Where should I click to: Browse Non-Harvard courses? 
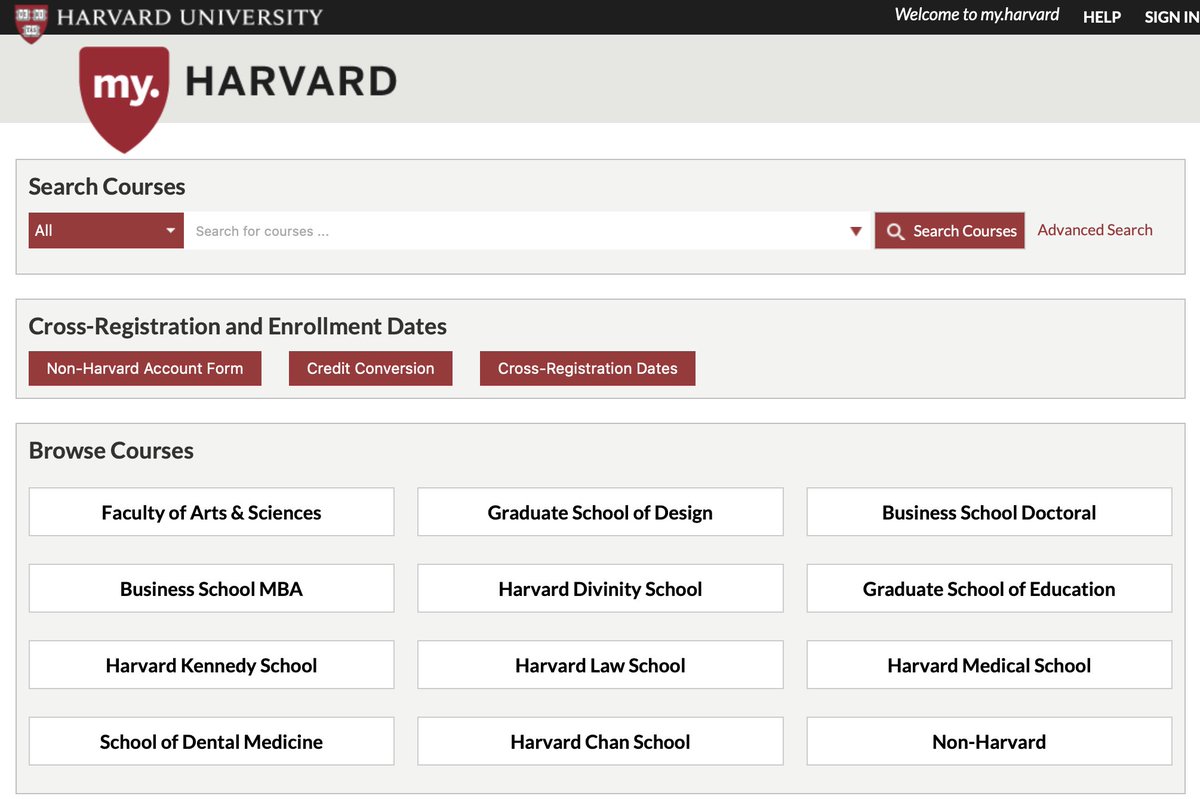tap(989, 741)
